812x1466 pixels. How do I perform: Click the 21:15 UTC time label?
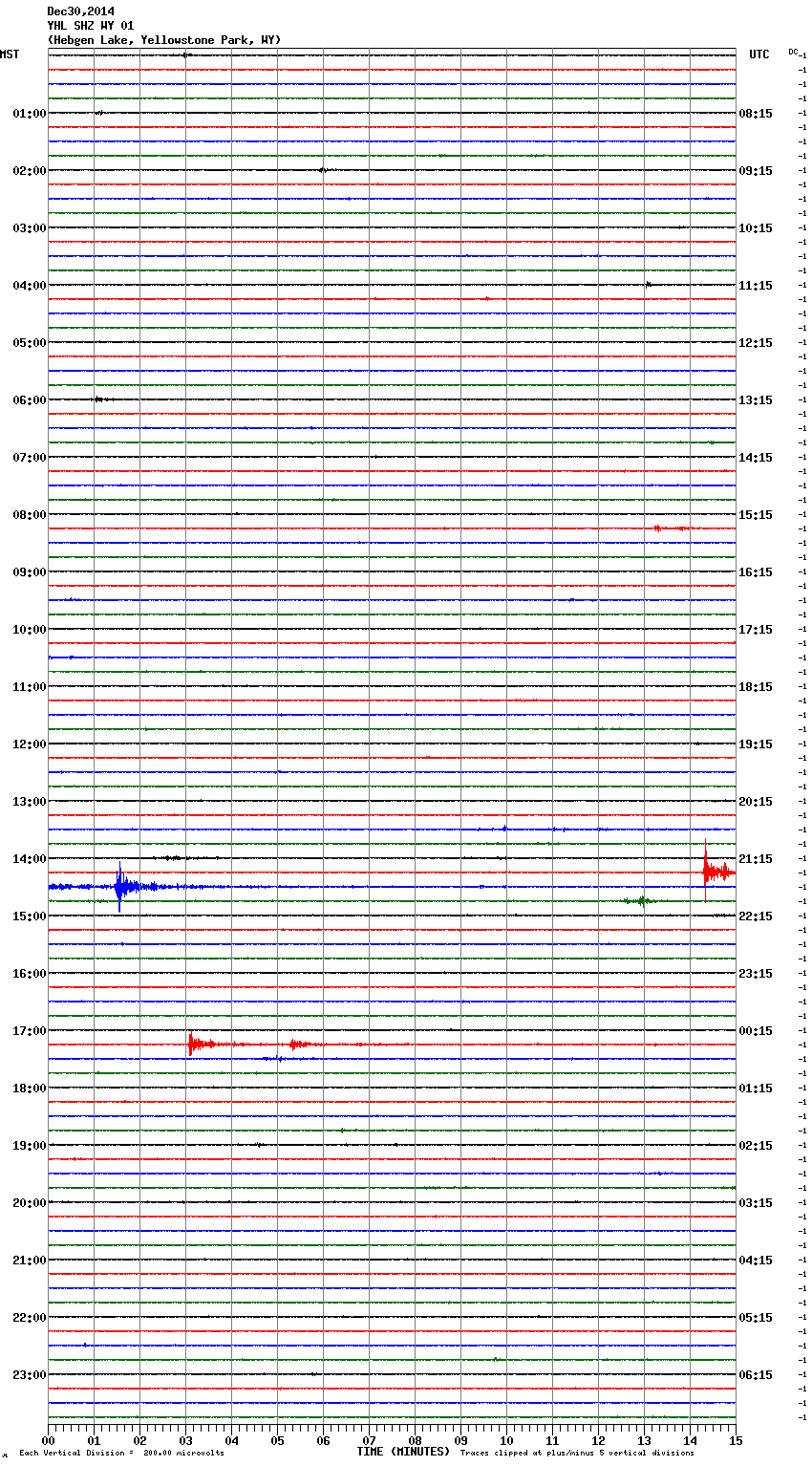[x=756, y=859]
